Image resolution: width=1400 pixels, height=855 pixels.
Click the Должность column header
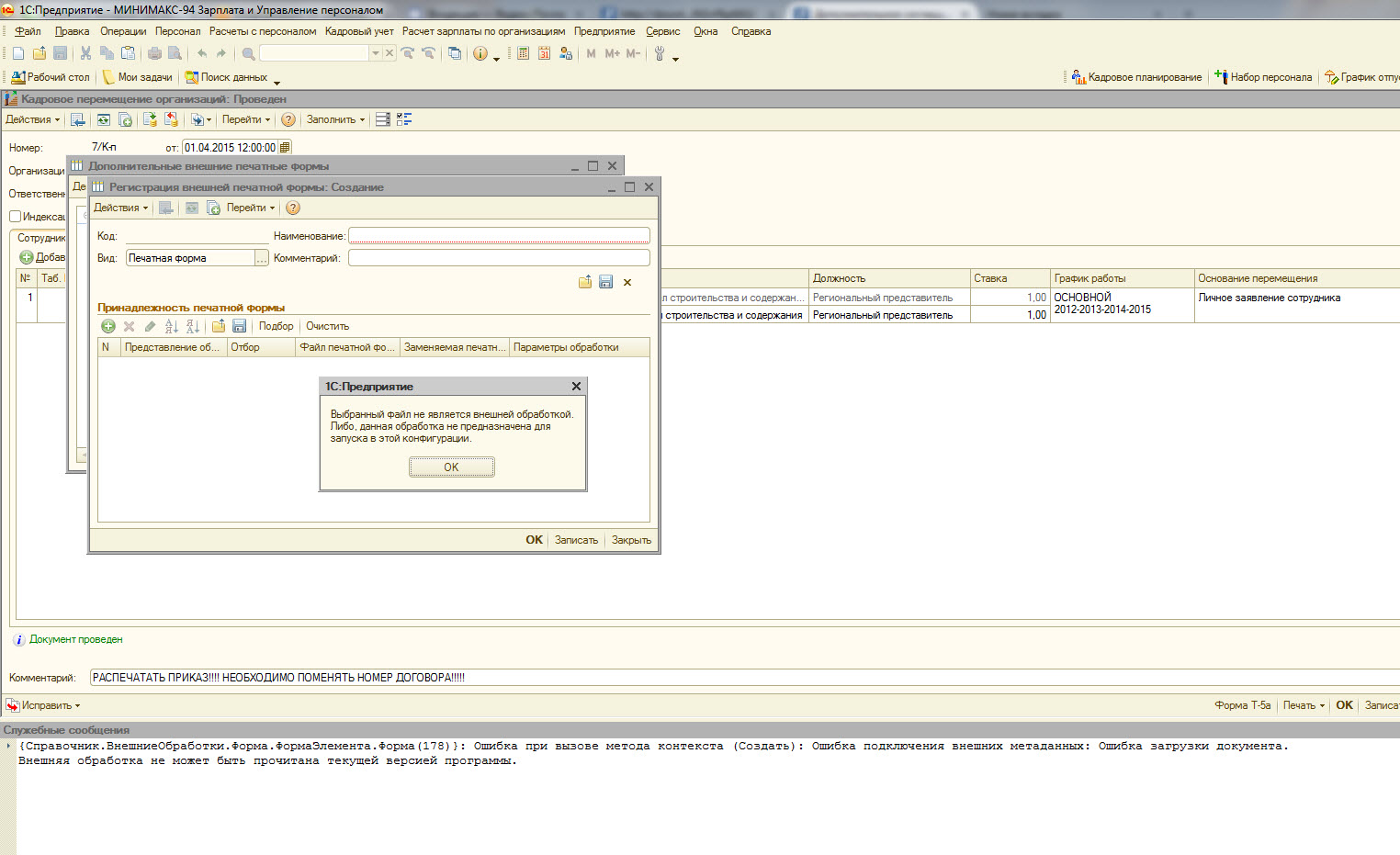888,278
